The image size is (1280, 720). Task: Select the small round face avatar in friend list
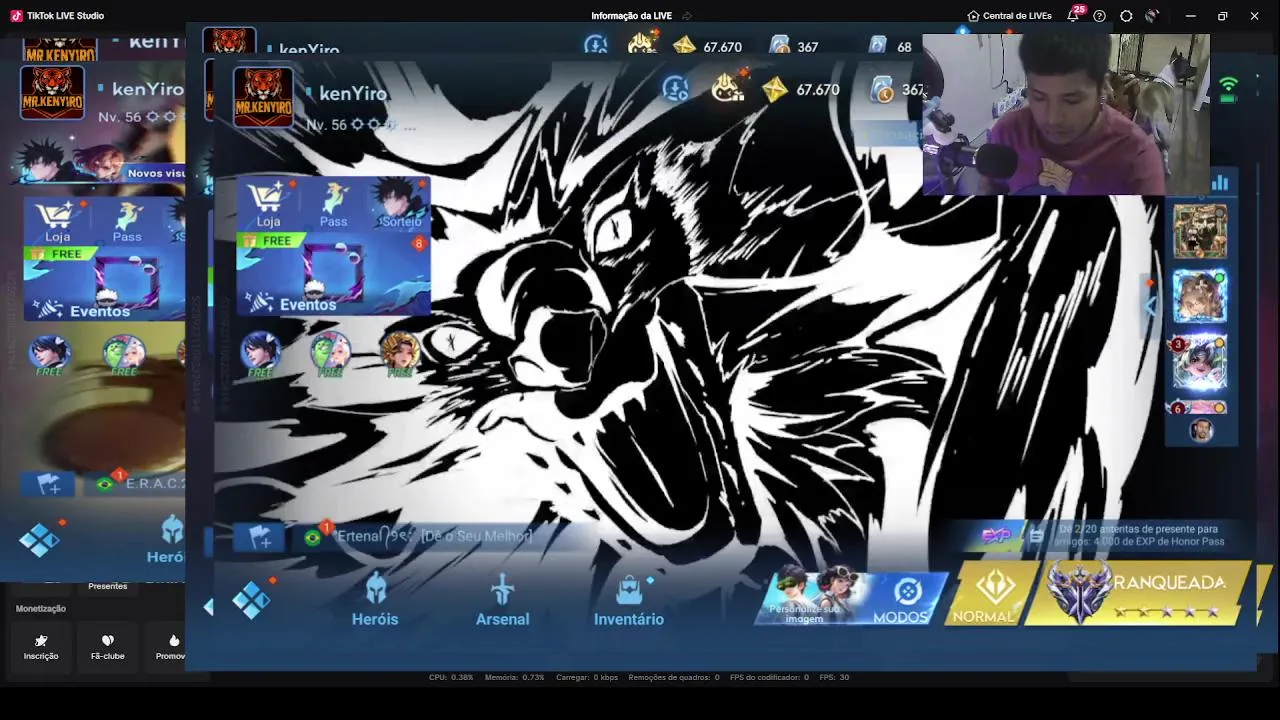[1201, 430]
